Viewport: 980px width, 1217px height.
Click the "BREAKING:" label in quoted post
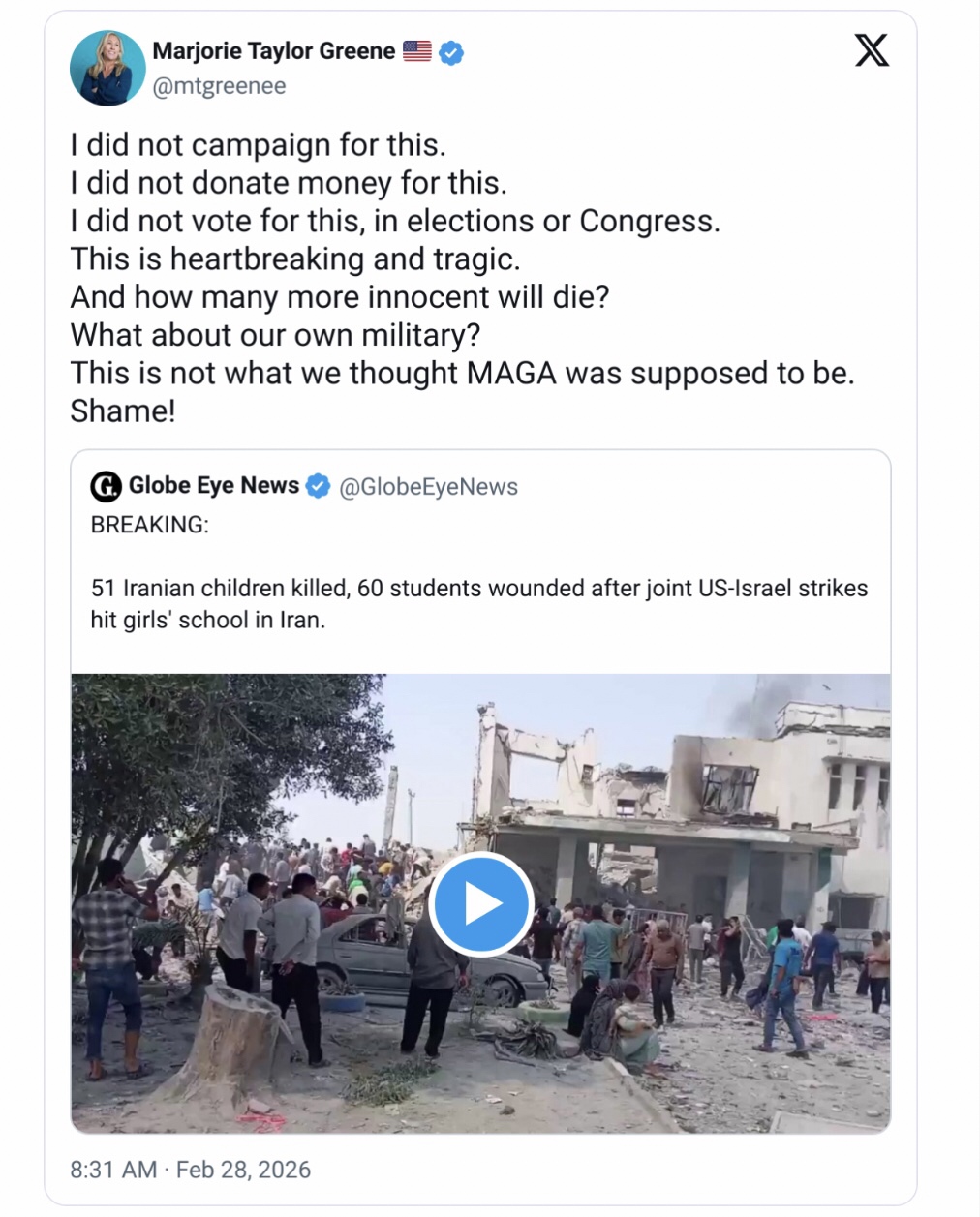click(x=150, y=525)
